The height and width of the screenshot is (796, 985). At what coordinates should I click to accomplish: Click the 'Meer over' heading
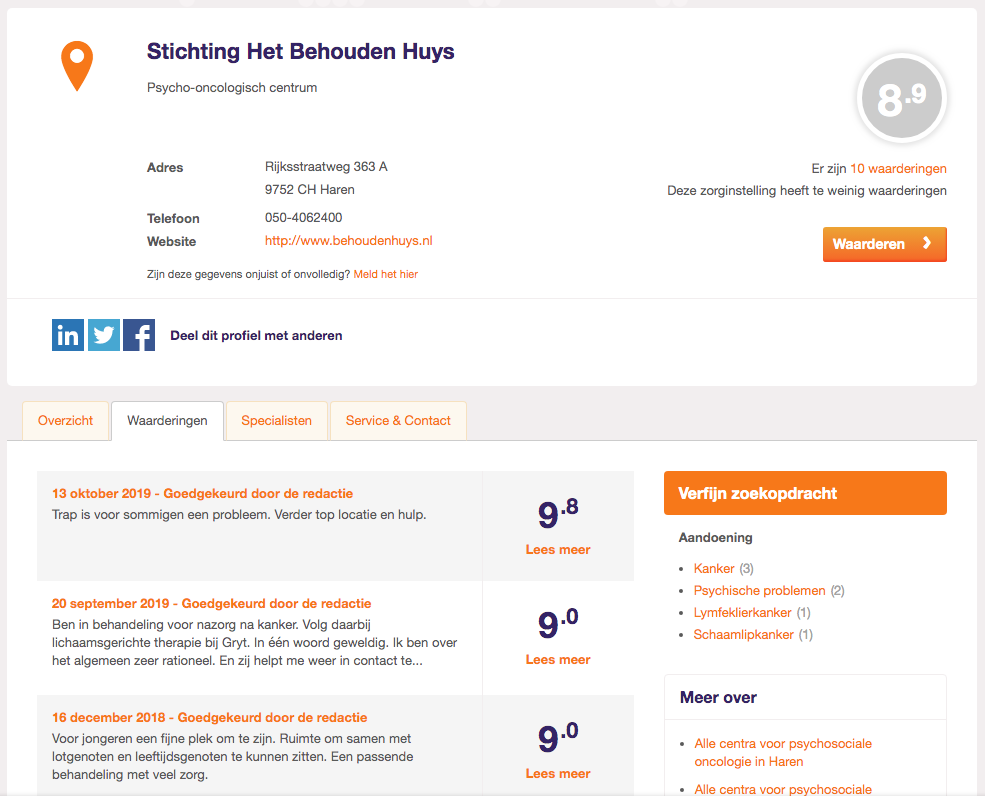(718, 697)
